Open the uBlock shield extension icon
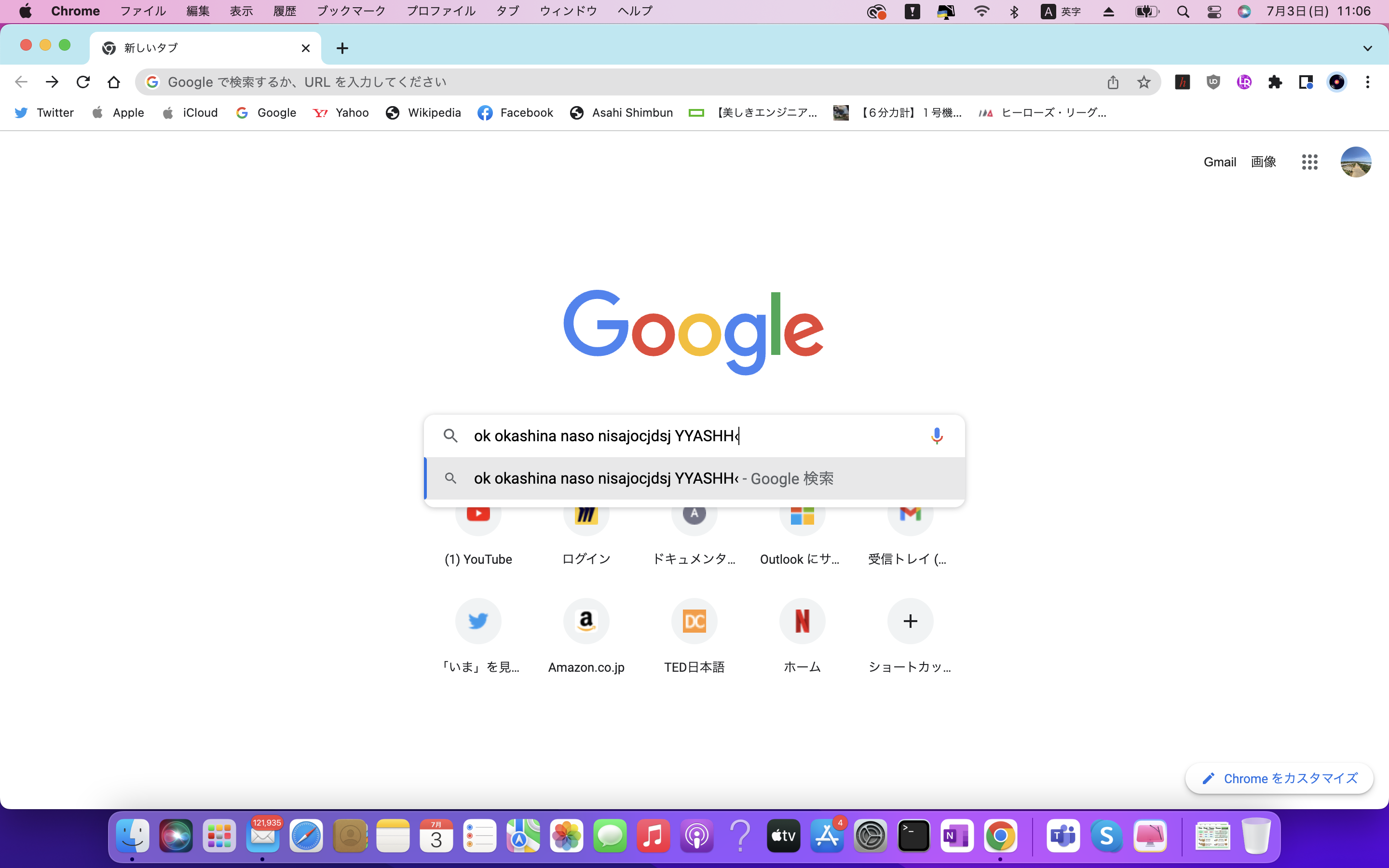The width and height of the screenshot is (1389, 868). pos(1213,82)
